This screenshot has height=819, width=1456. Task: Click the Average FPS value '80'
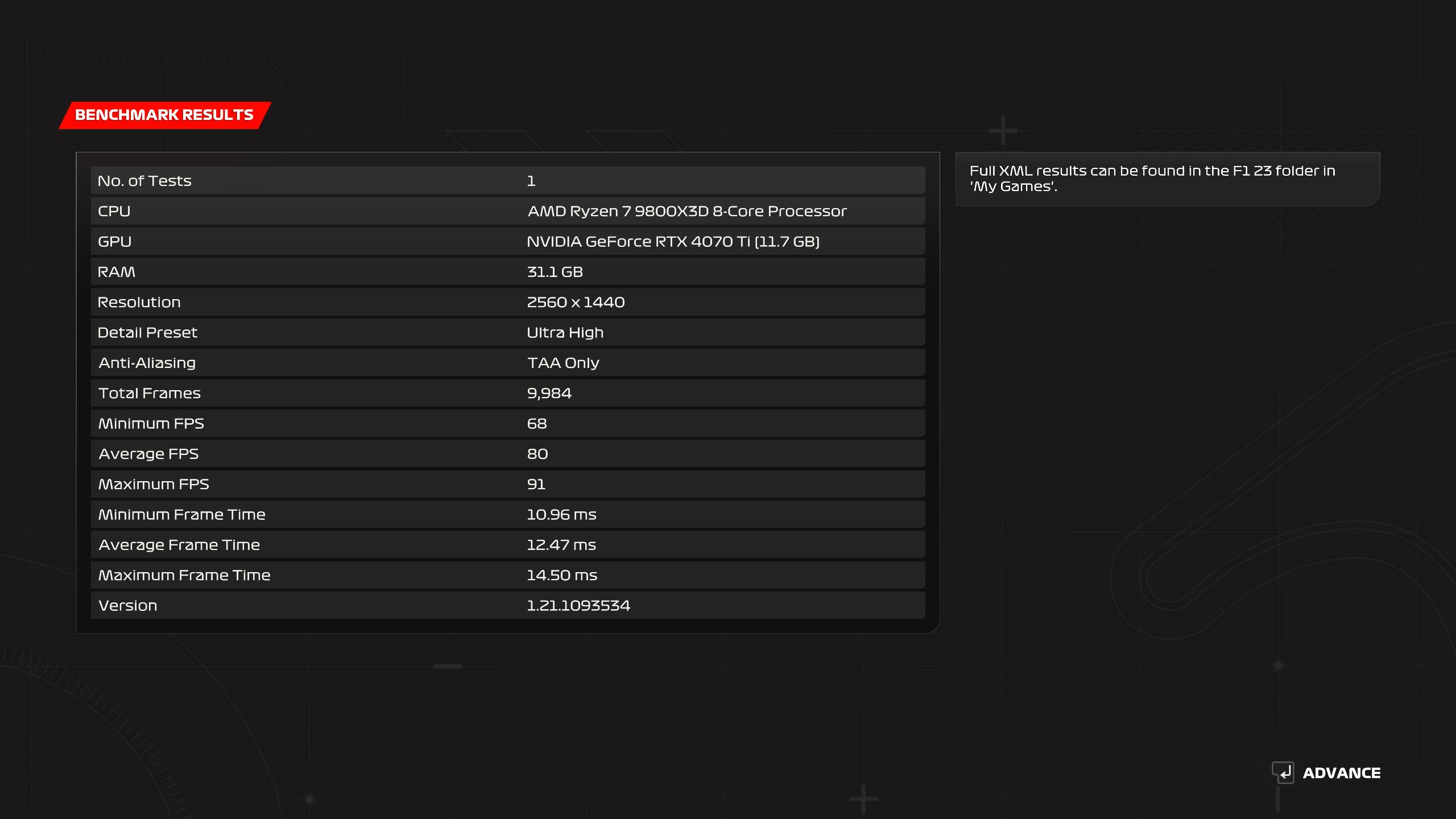(x=537, y=454)
